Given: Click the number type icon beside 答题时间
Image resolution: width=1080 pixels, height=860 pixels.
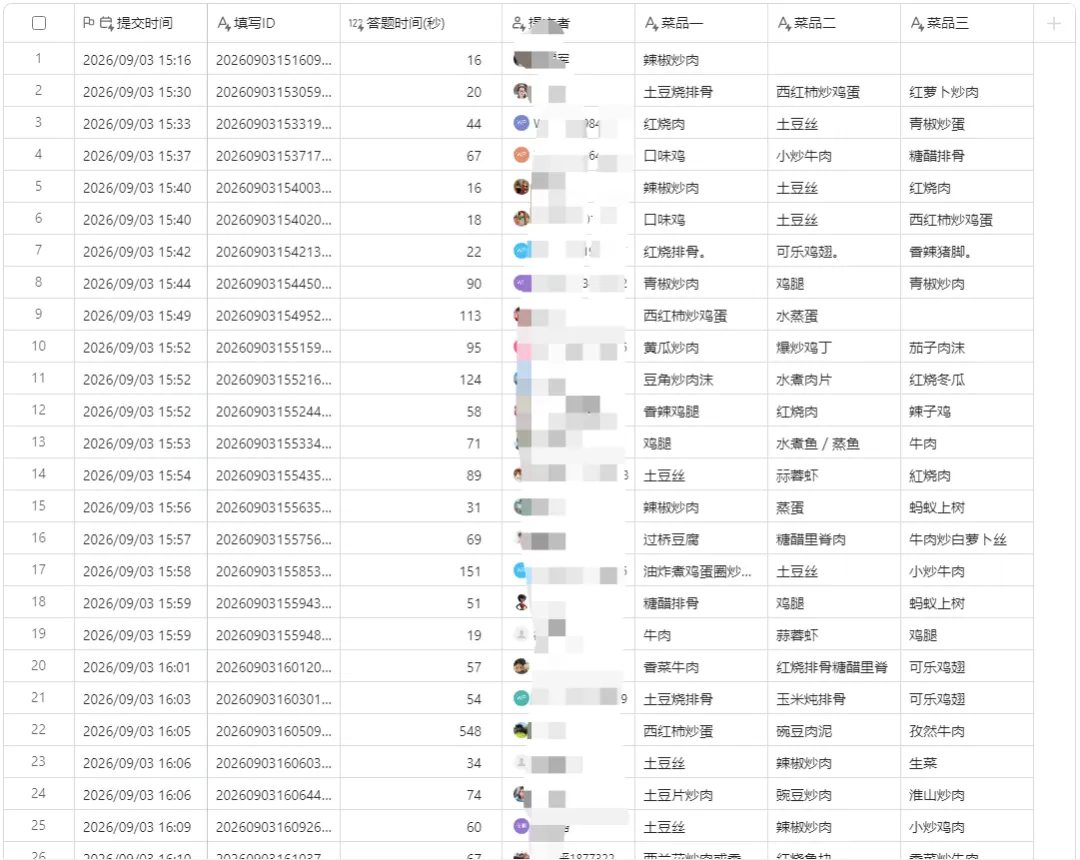Looking at the screenshot, I should click(355, 24).
